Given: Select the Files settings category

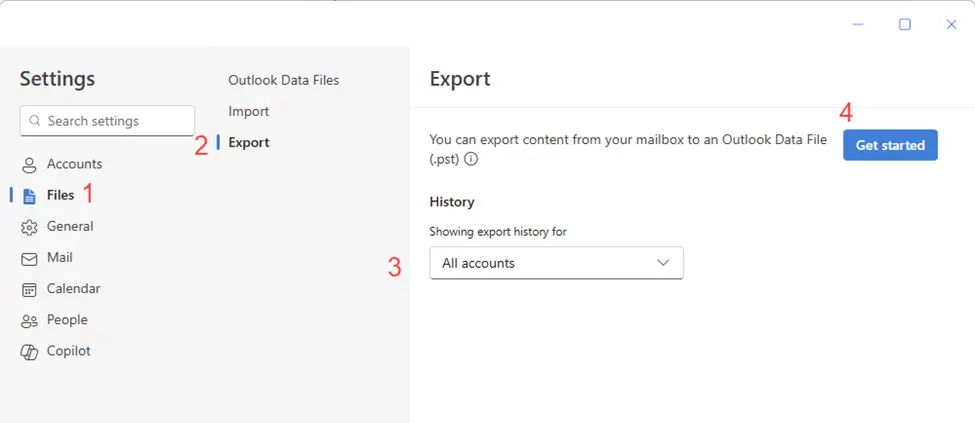Looking at the screenshot, I should (x=60, y=195).
